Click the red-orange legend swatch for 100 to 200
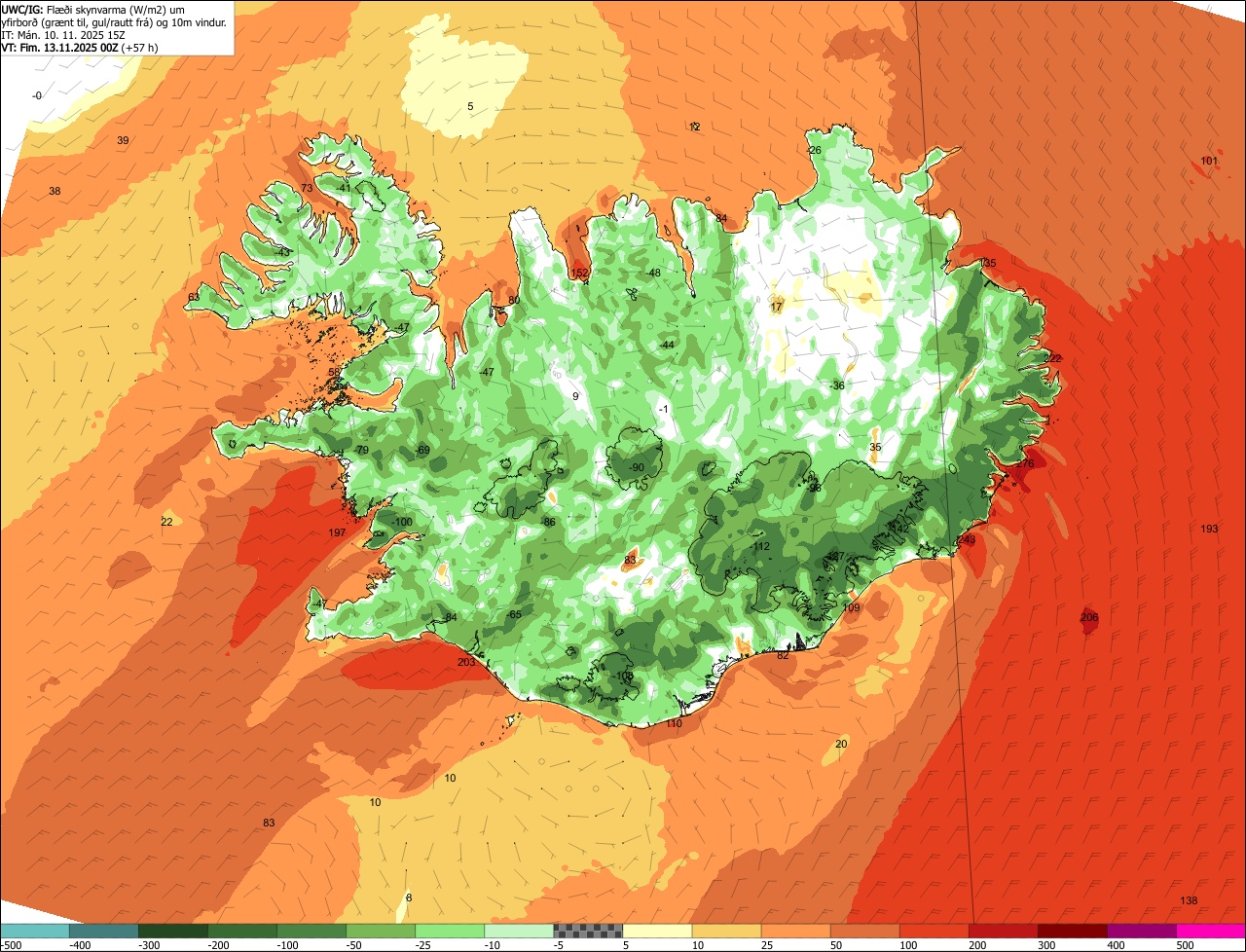Screen dimensions: 1246x952 pyautogui.click(x=934, y=931)
